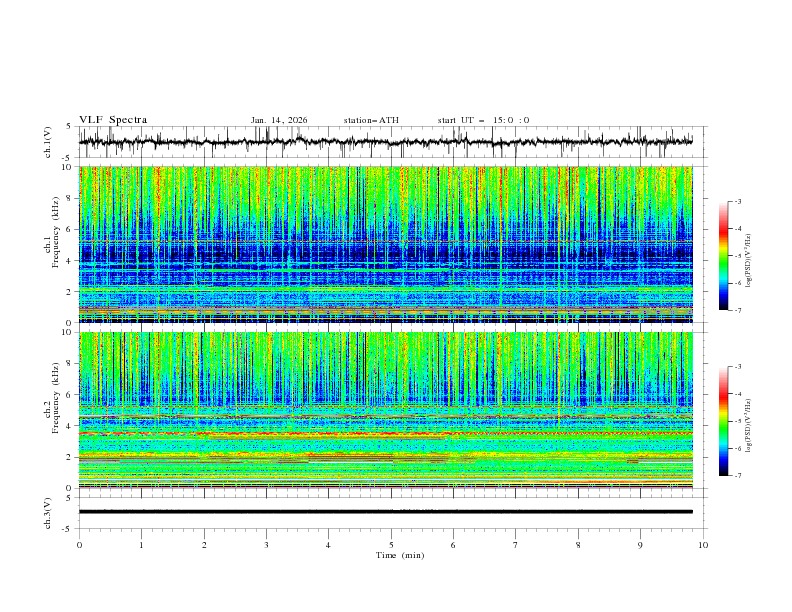Screen dimensions: 792x612
Task: Click the "ch.1 Frequency (kHz)" axis label
Action: point(52,233)
